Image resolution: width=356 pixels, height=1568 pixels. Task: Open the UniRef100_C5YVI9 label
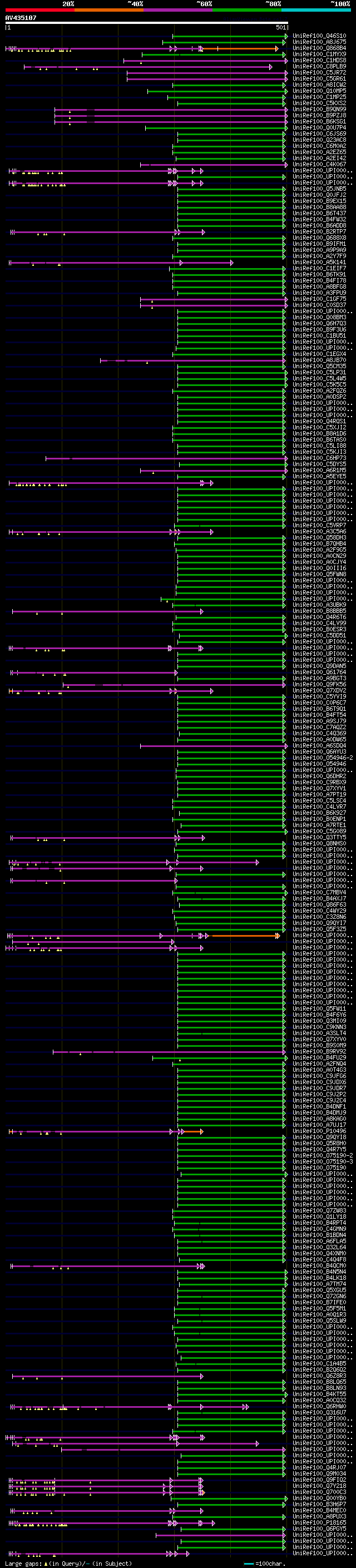tap(319, 696)
